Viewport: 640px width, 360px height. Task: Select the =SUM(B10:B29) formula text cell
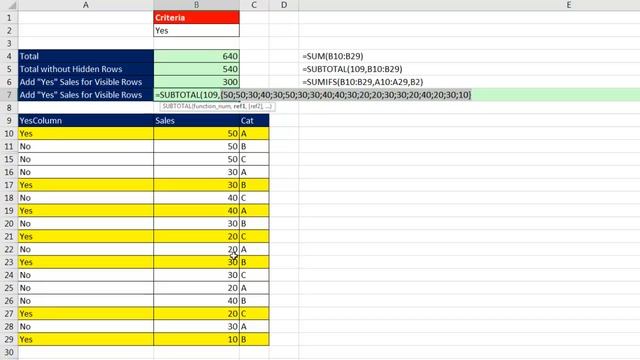coord(333,56)
